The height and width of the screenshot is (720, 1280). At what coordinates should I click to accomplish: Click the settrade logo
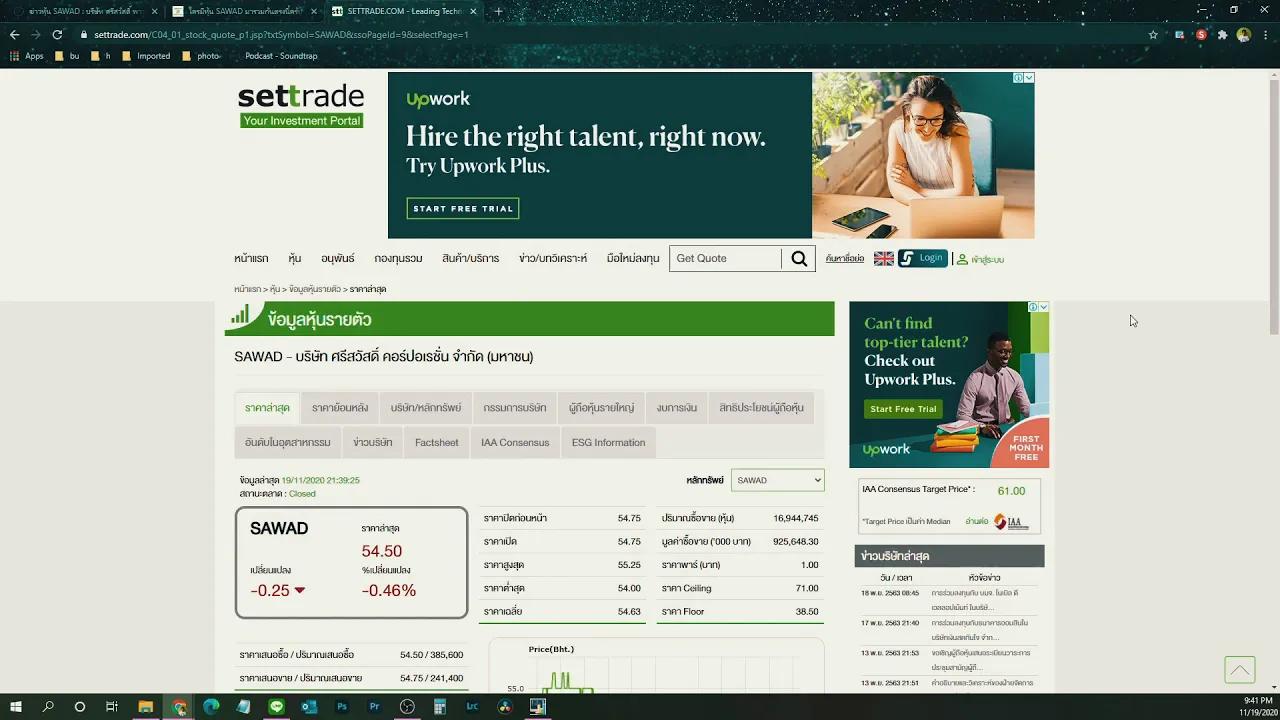301,105
